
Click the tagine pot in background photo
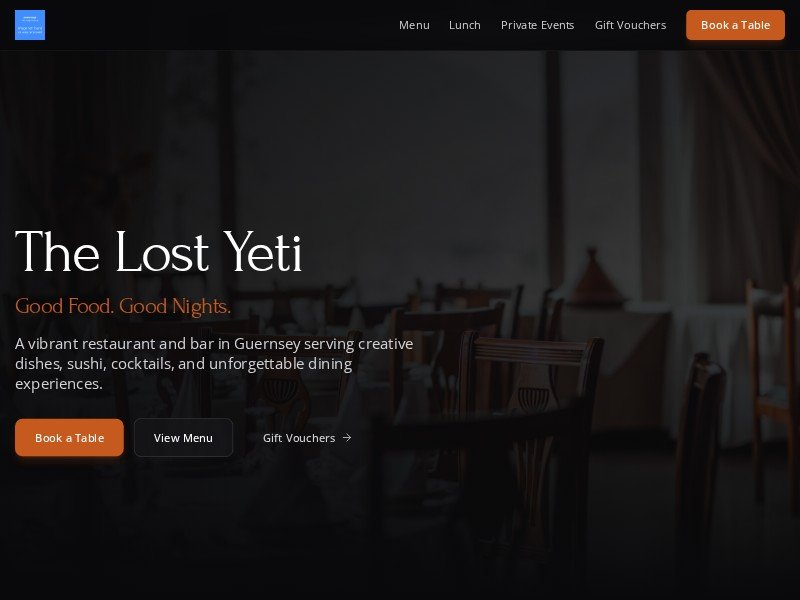tap(593, 277)
